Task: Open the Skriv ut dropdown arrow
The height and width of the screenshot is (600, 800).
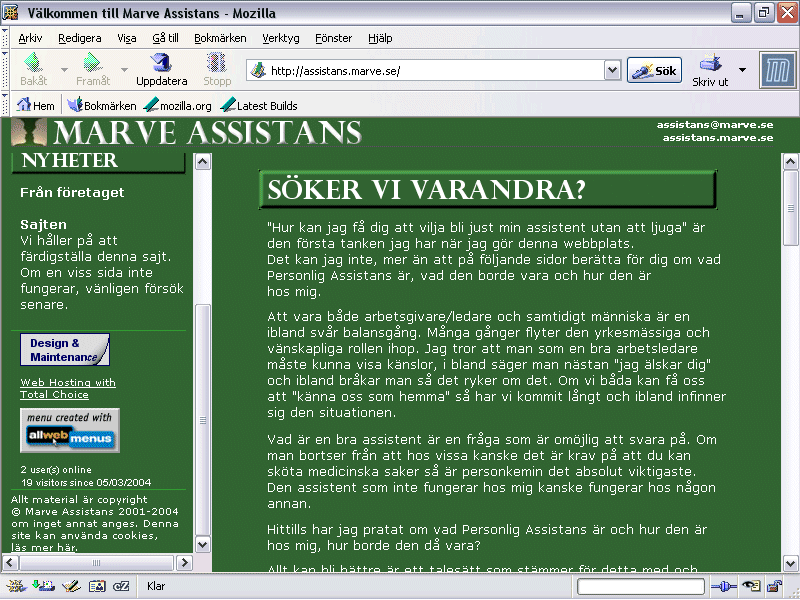Action: [742, 70]
